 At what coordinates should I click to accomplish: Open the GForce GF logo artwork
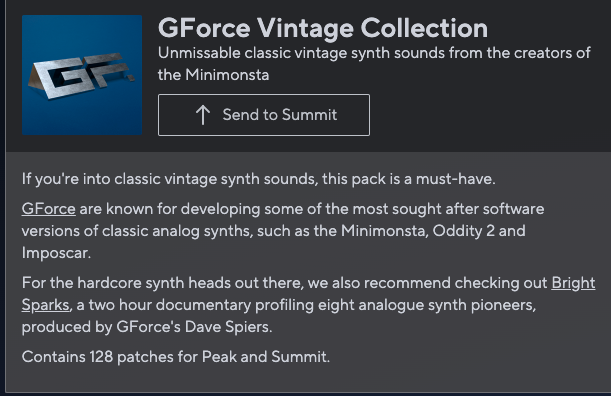point(82,75)
